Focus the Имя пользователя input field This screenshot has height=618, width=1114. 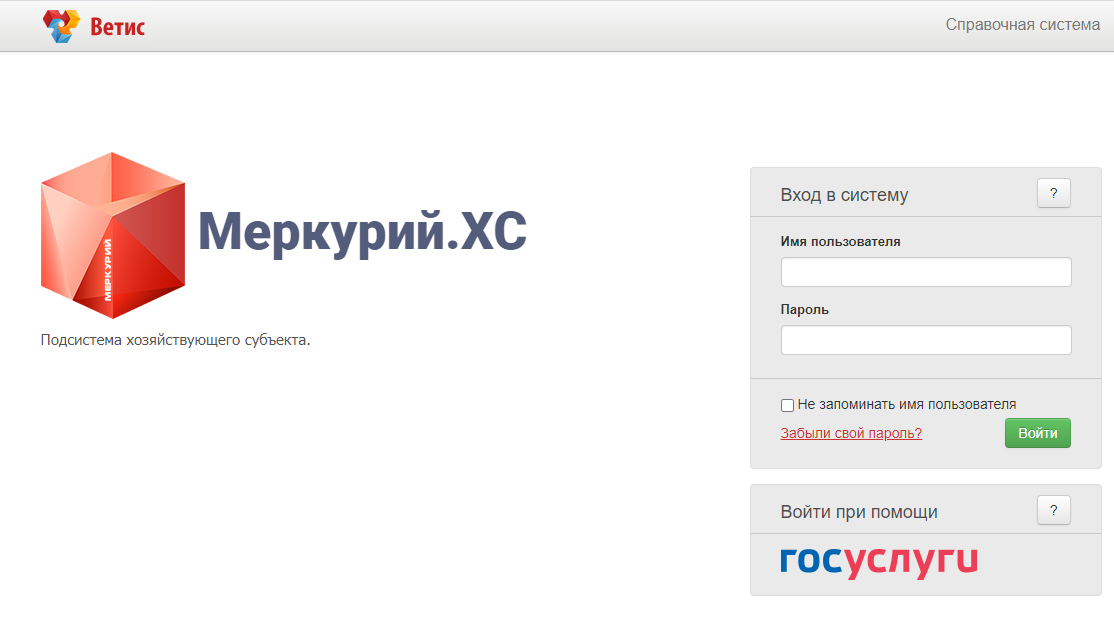926,272
